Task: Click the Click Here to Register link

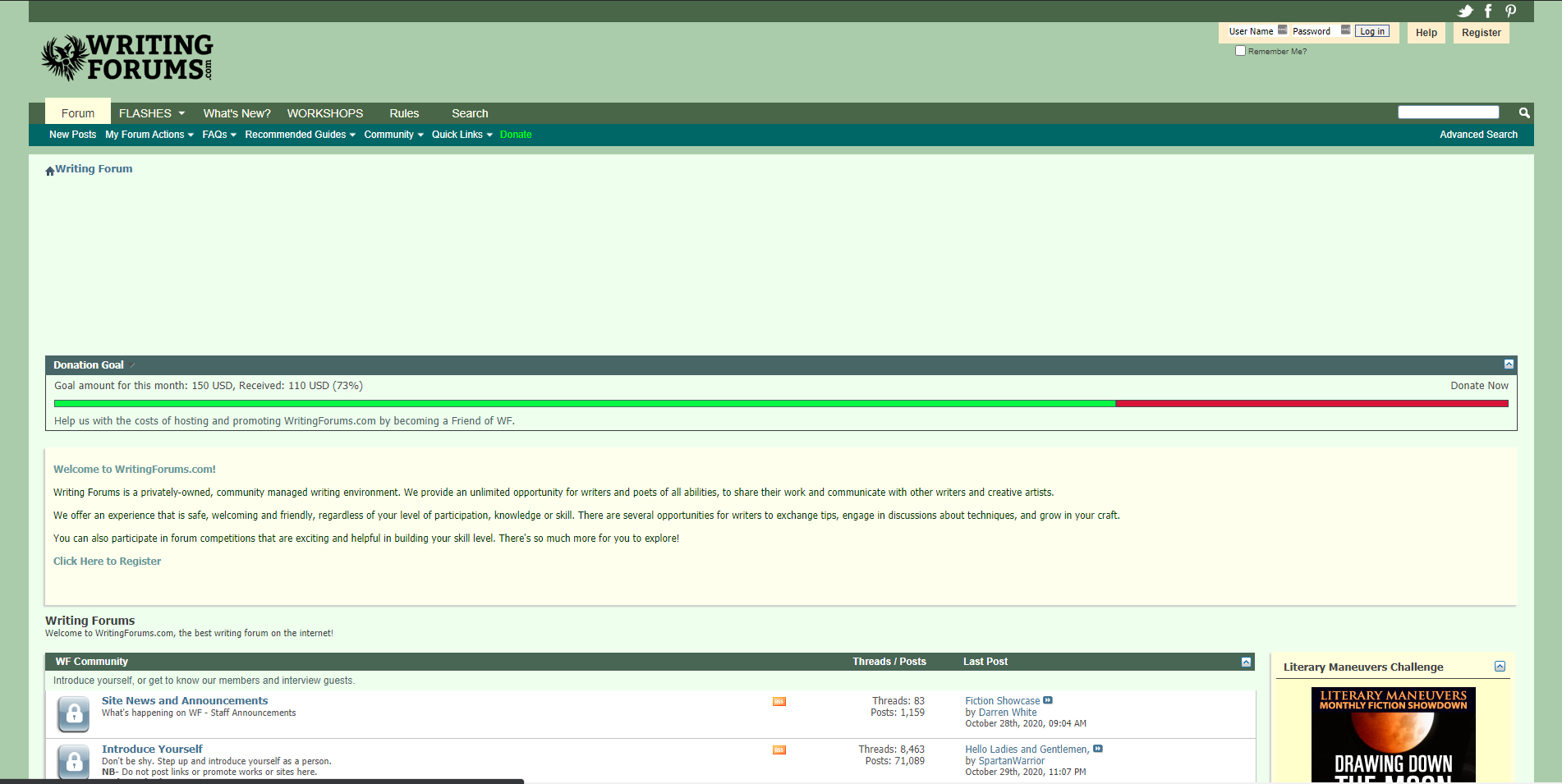Action: (x=107, y=562)
